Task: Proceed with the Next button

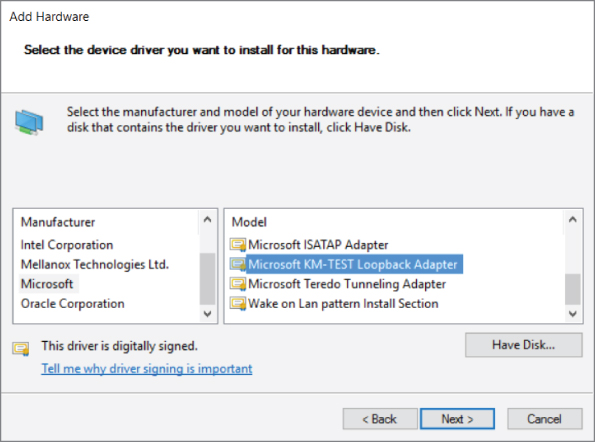Action: 457,419
